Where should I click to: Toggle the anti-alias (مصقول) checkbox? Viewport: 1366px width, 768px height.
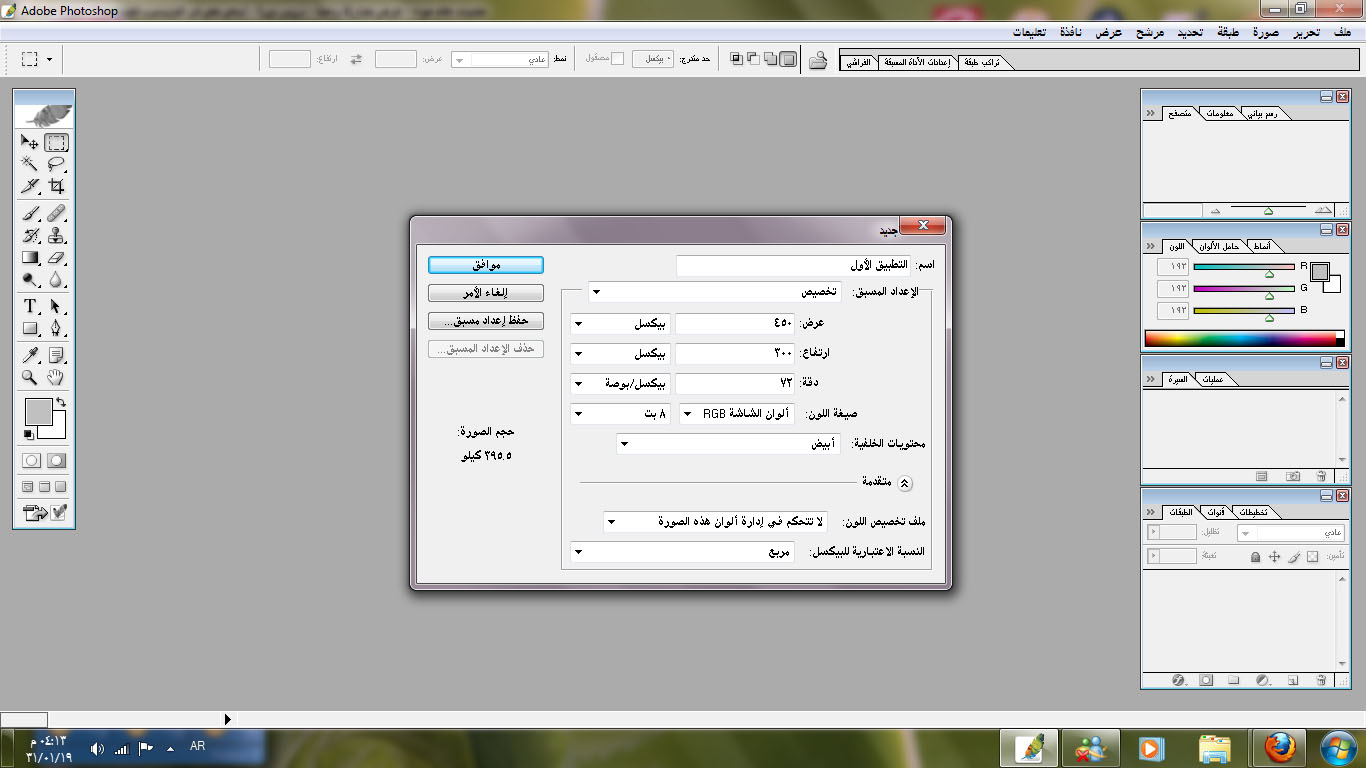coord(617,59)
